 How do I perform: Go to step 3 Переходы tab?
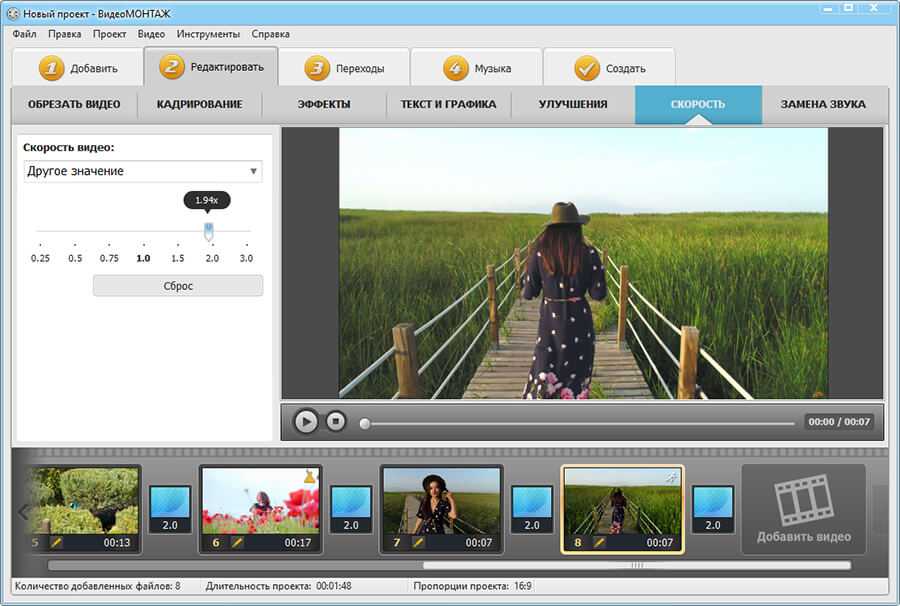click(x=343, y=69)
